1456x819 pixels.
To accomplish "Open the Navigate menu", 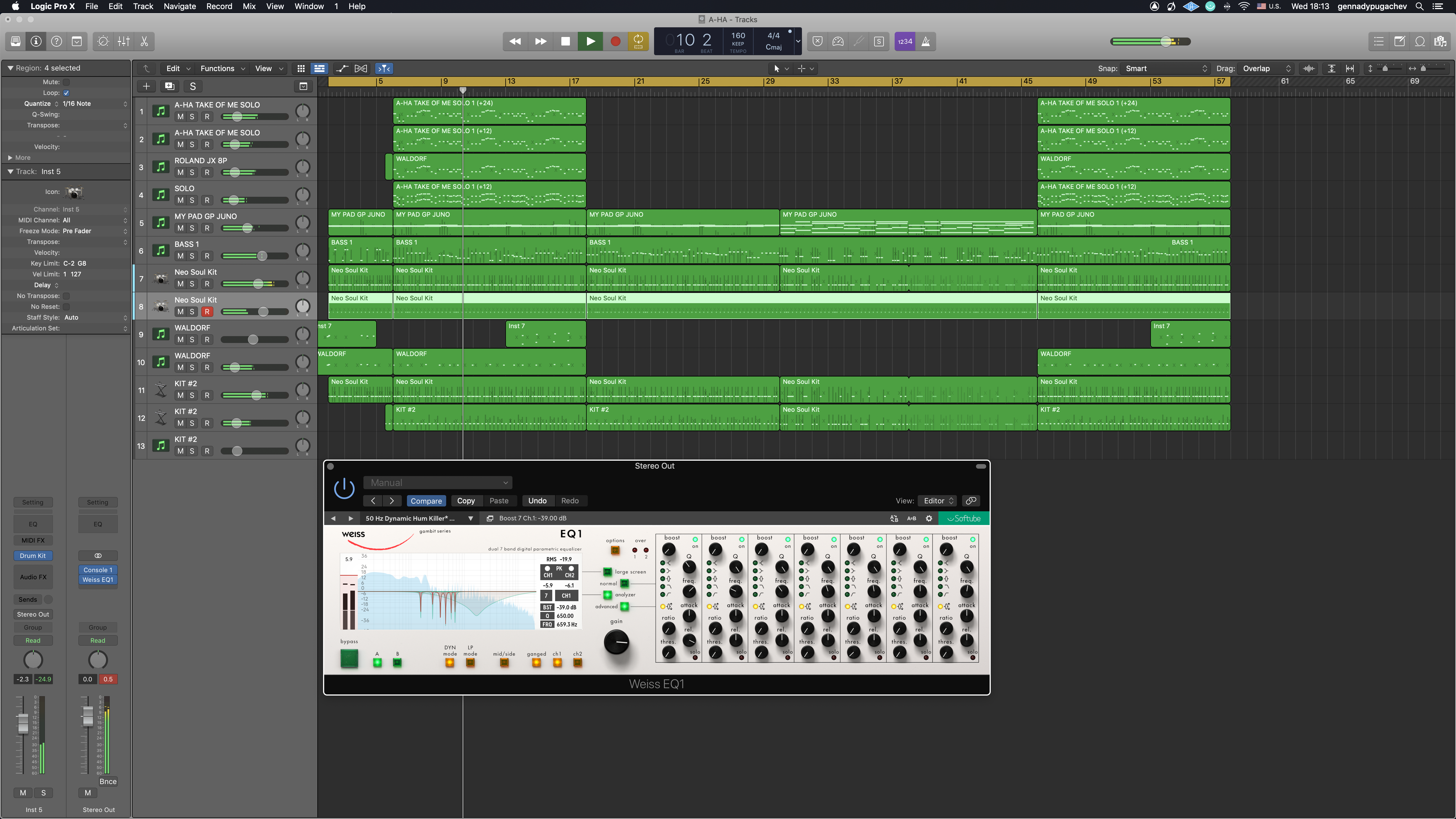I will tap(179, 6).
